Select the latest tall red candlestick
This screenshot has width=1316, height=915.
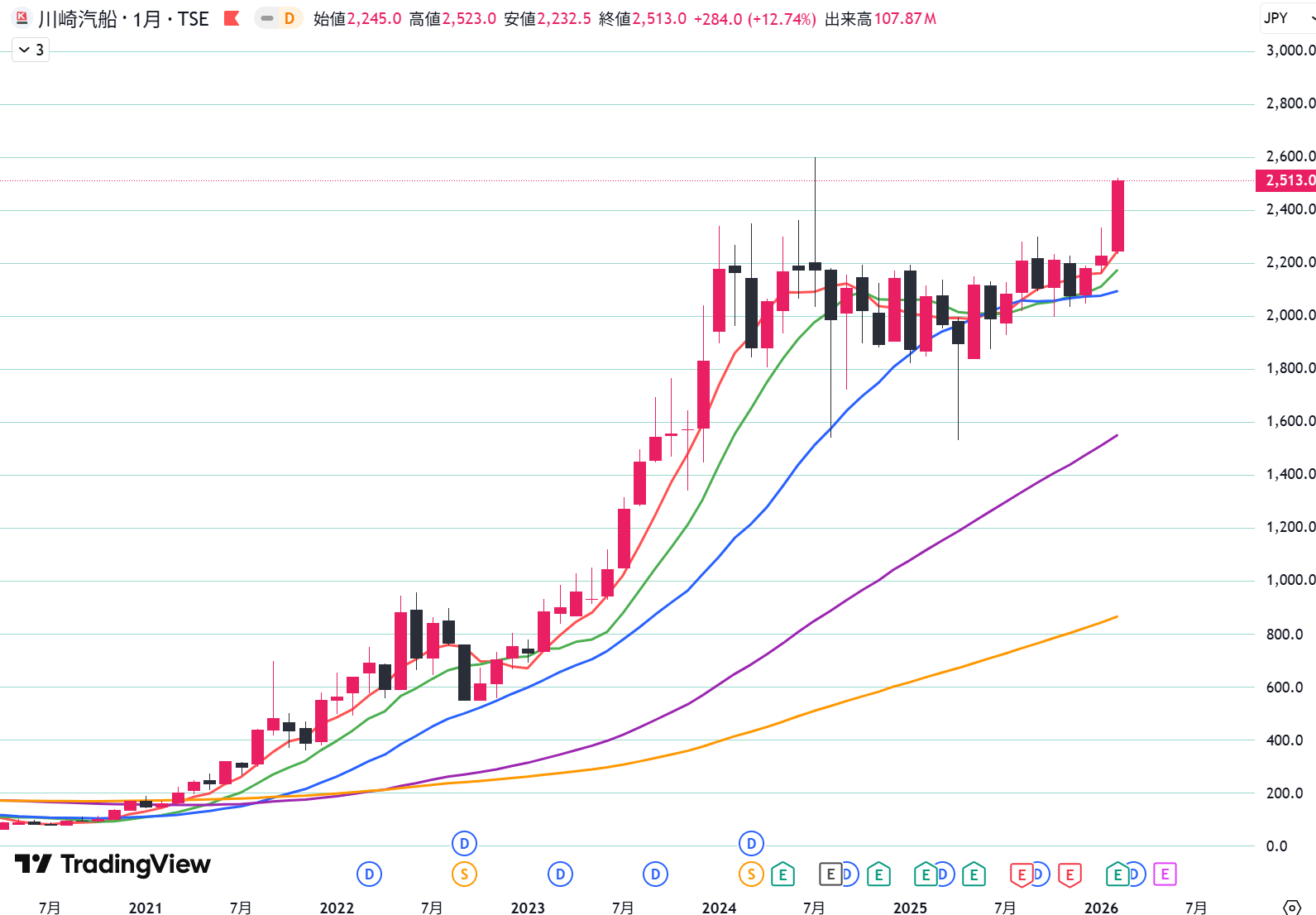(x=1117, y=216)
